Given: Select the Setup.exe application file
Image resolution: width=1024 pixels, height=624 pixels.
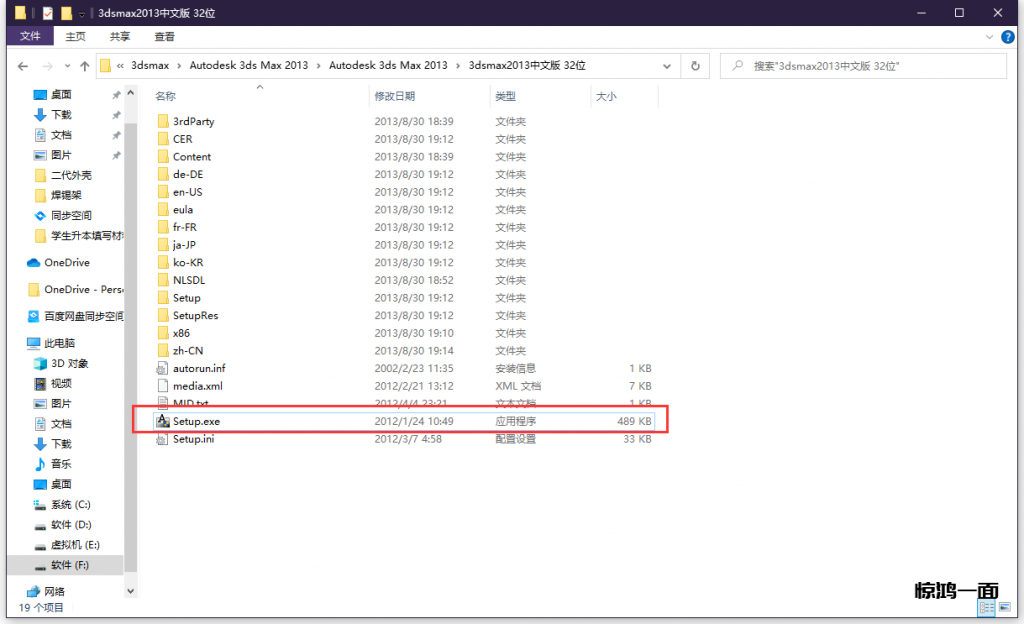Looking at the screenshot, I should (196, 422).
